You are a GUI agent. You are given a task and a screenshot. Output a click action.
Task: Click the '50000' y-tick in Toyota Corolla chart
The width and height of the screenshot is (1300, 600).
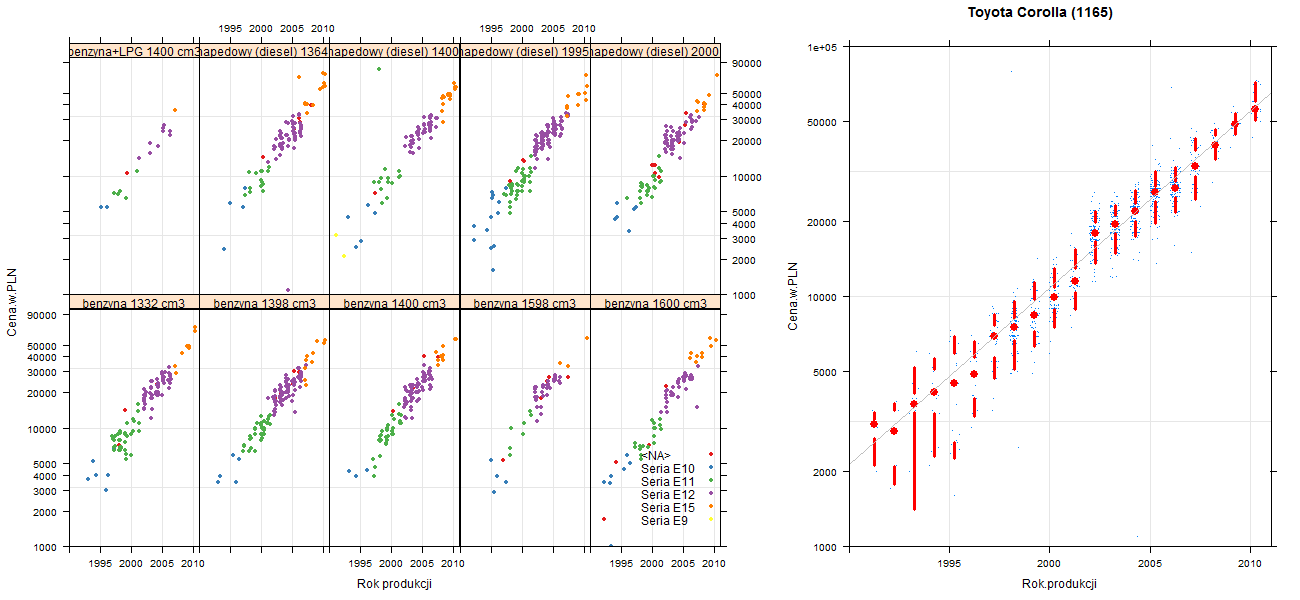(x=822, y=122)
